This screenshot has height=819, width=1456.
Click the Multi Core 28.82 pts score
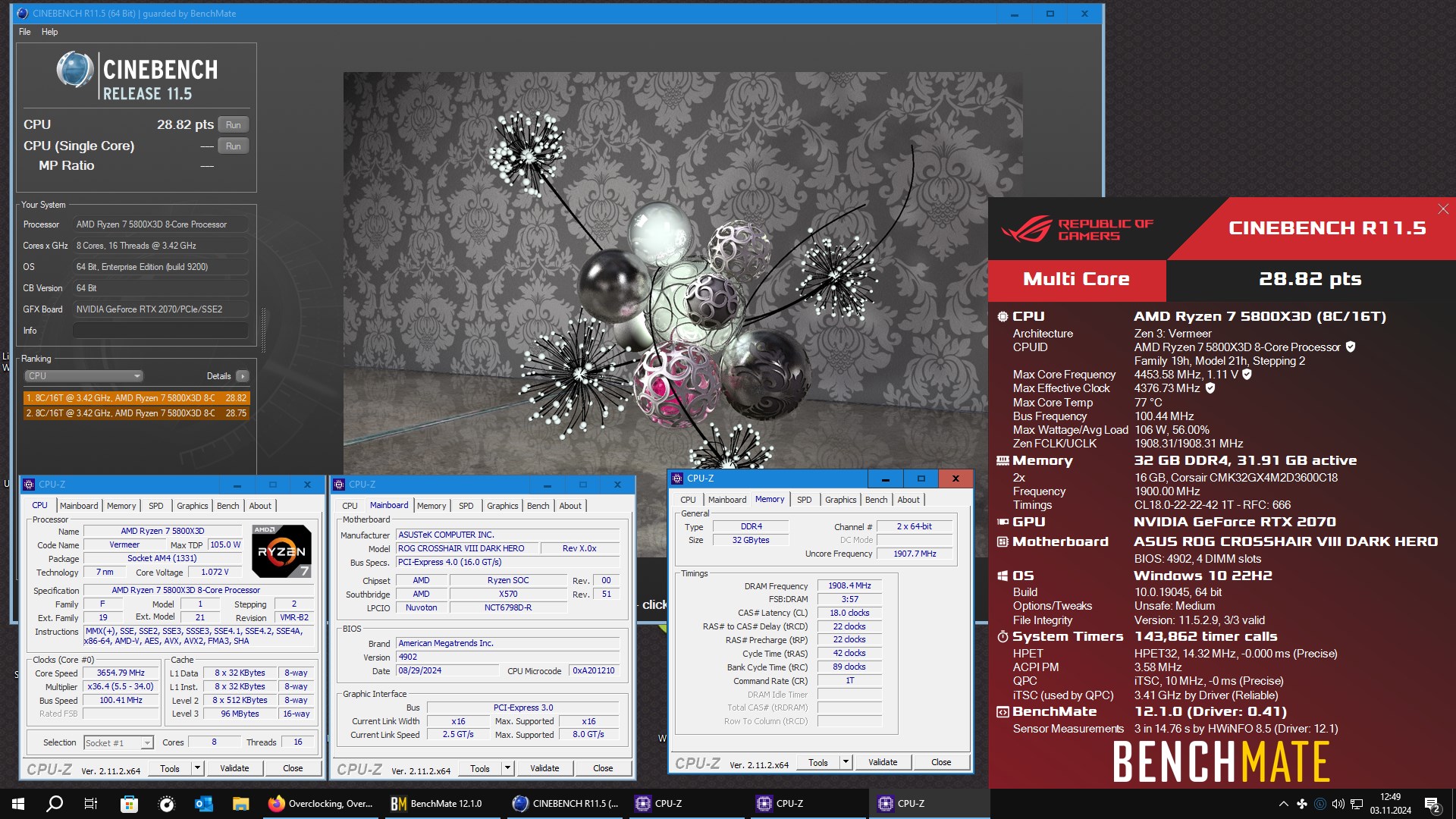click(x=1310, y=279)
